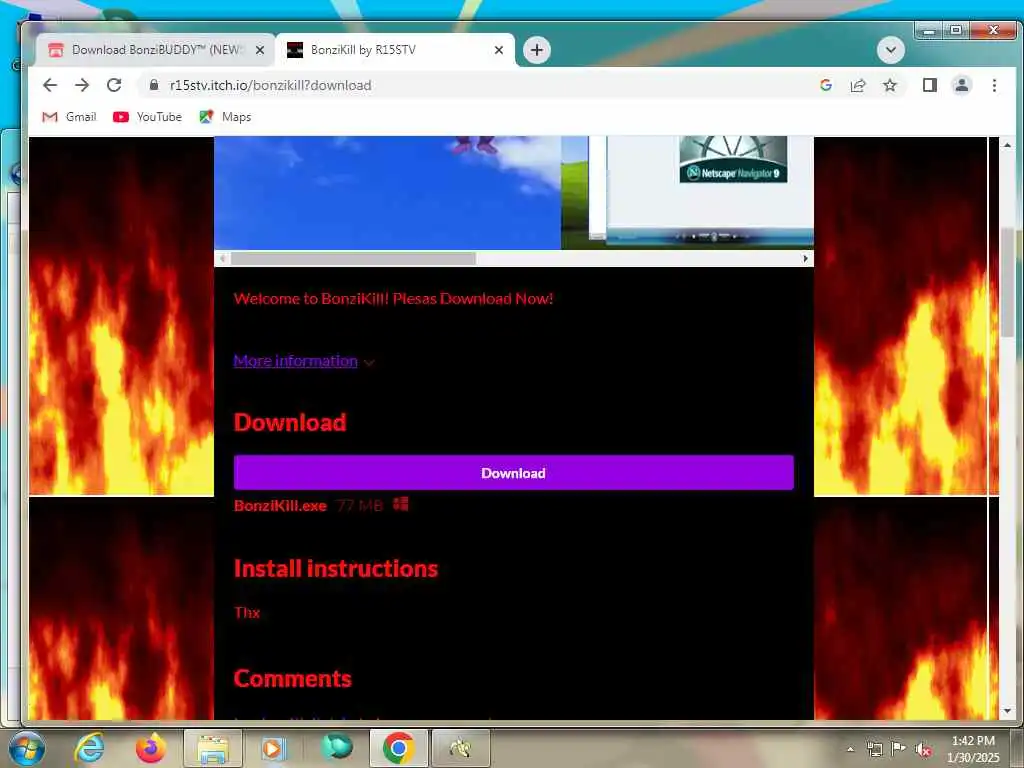Click the address bar URL
This screenshot has width=1024, height=768.
(270, 86)
